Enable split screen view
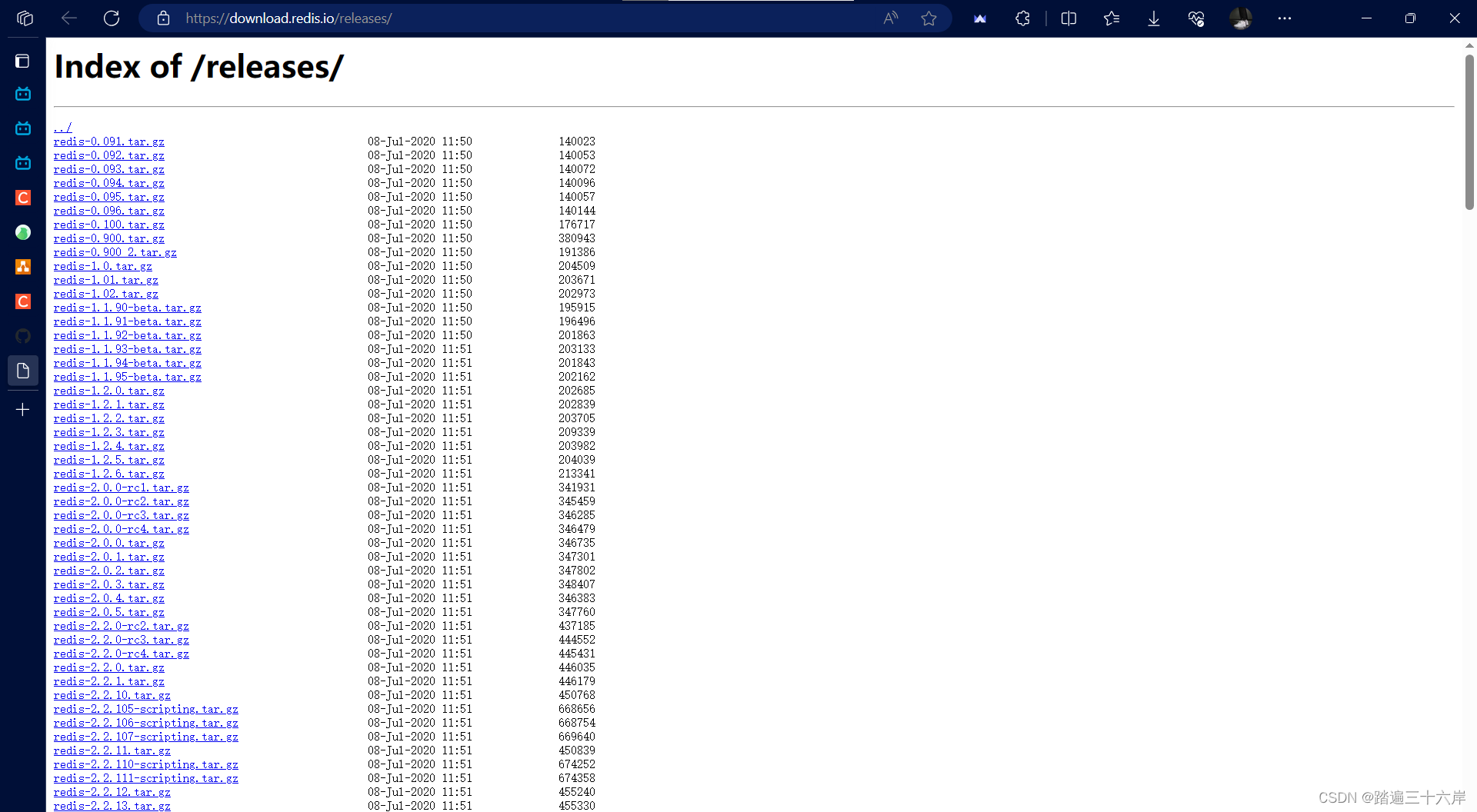The width and height of the screenshot is (1477, 812). [1069, 18]
